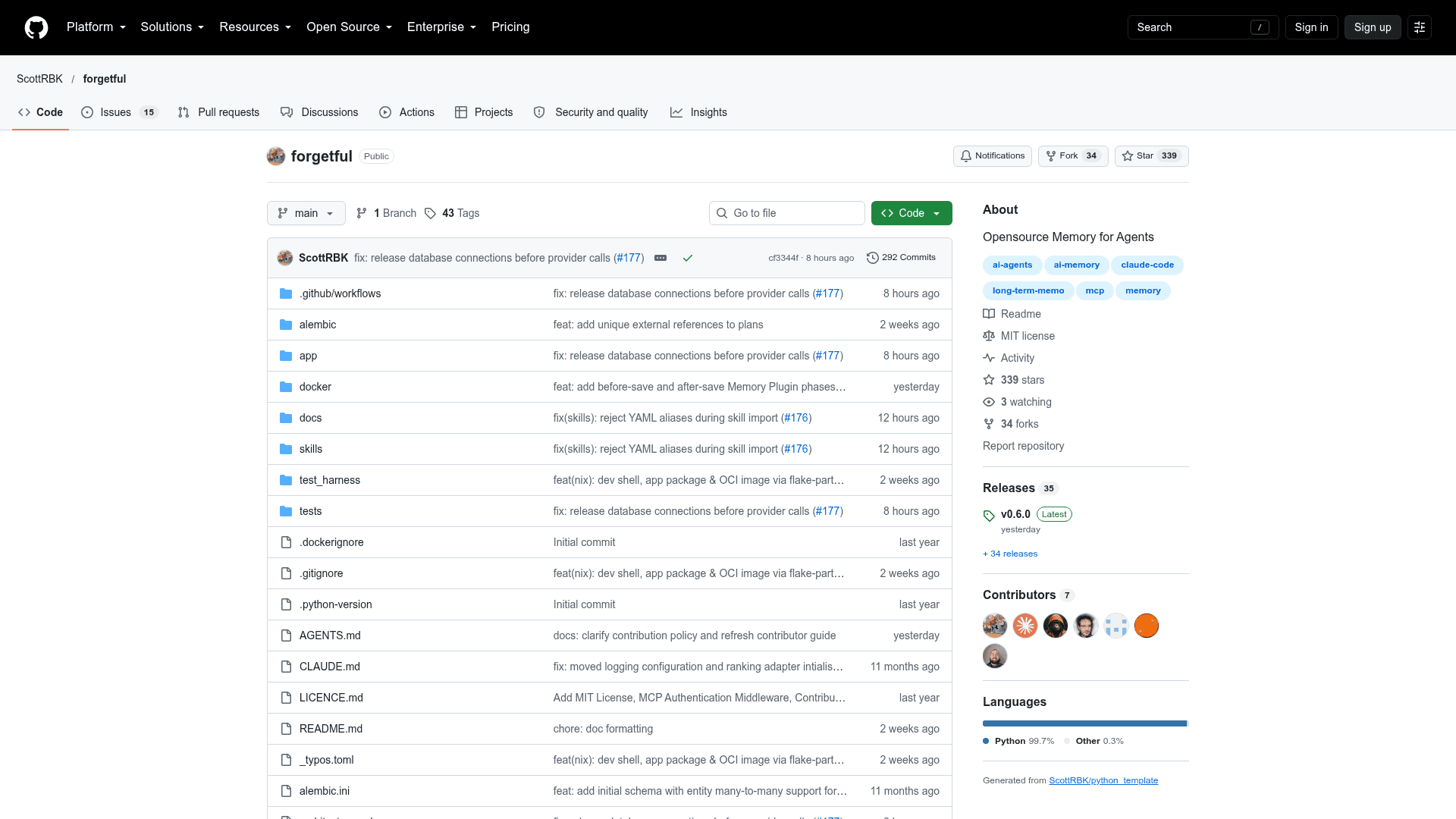Screen dimensions: 1456x819
Task: Expand the Platform menu
Action: [x=96, y=27]
